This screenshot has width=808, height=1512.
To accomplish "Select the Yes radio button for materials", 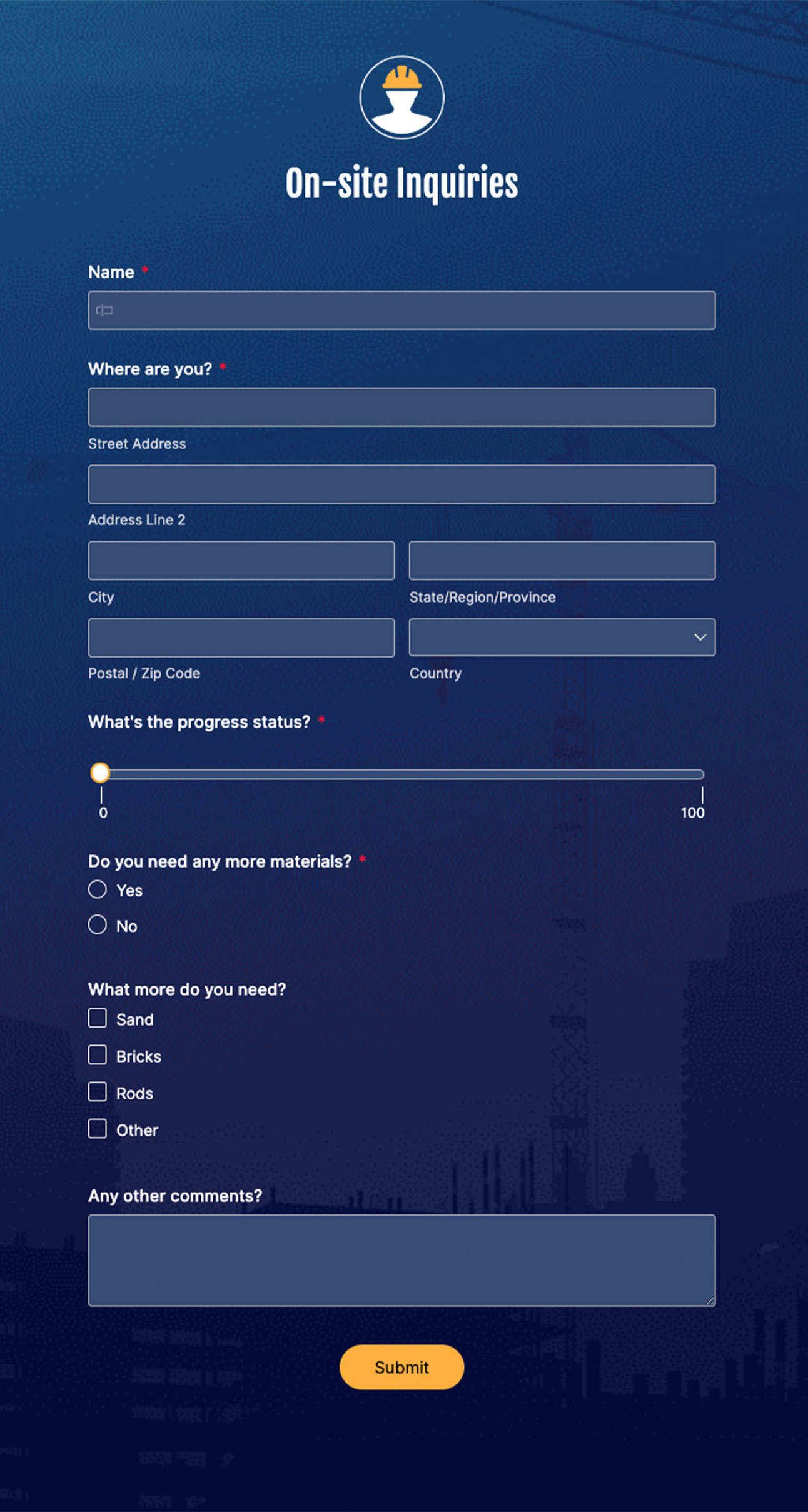I will pos(98,889).
